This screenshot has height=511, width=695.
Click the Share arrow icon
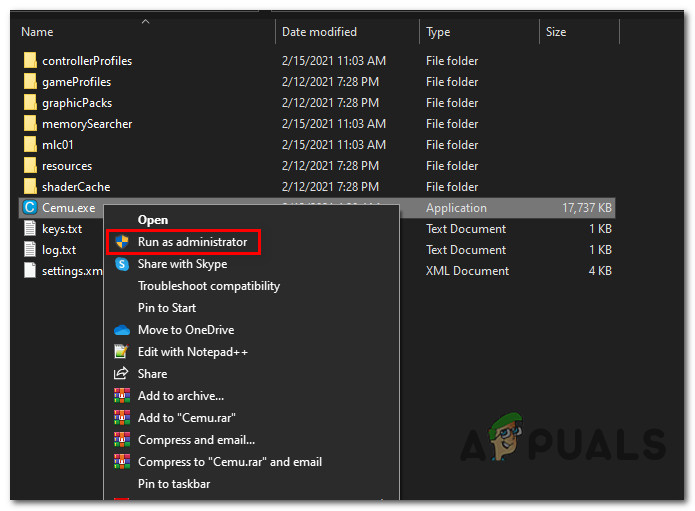click(121, 374)
